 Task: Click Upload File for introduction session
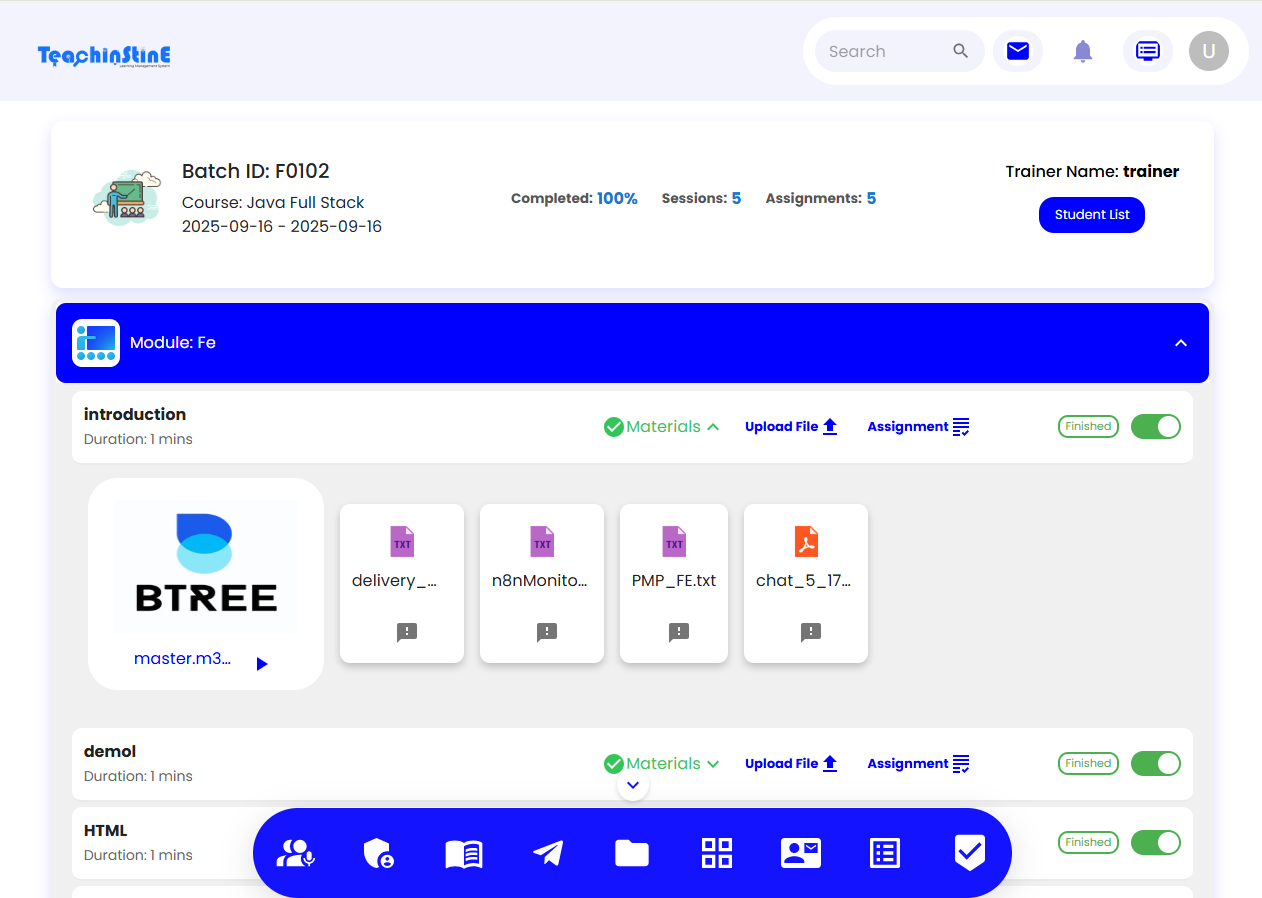click(x=791, y=427)
